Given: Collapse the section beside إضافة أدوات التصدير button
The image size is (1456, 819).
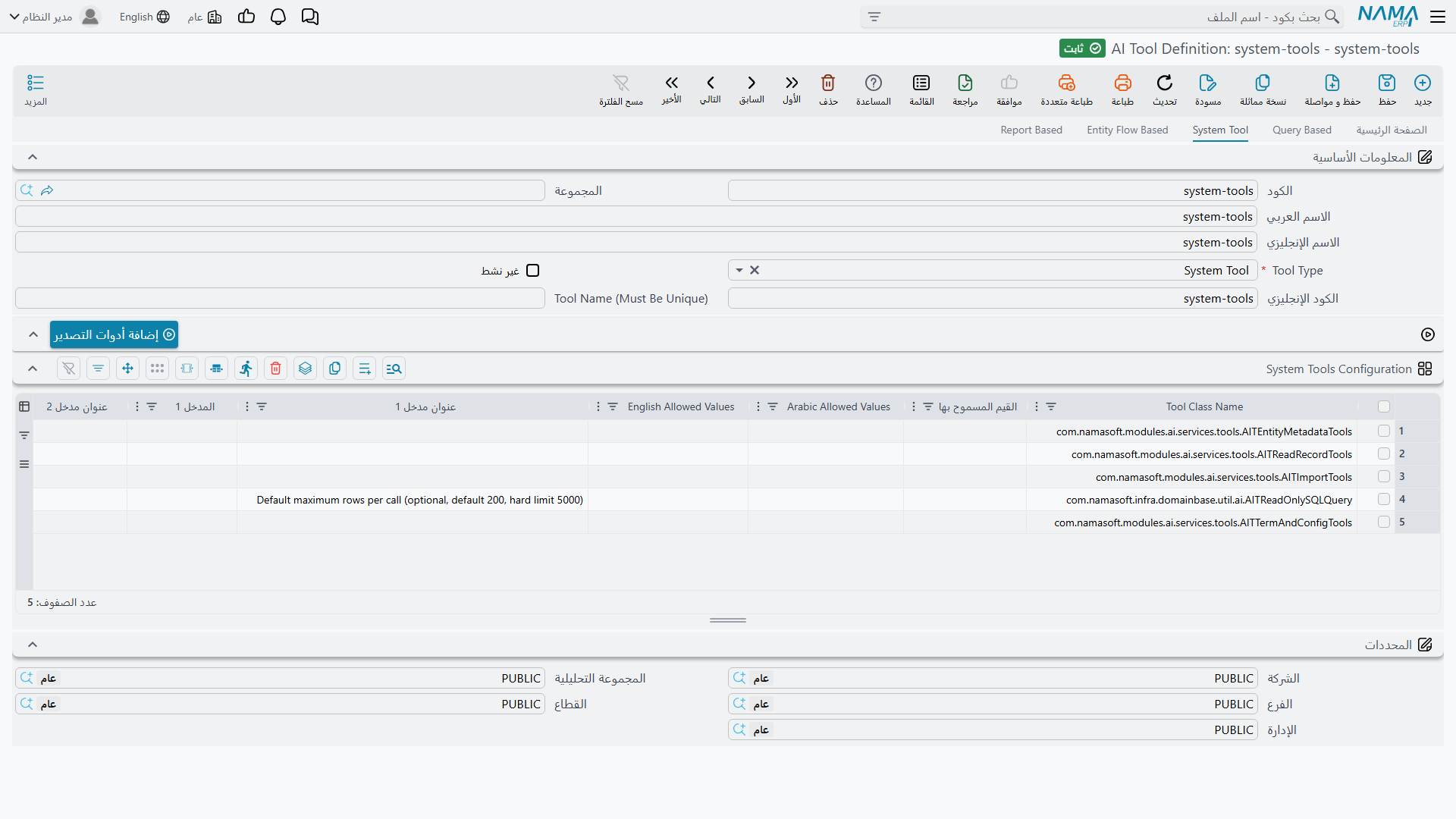Looking at the screenshot, I should 33,334.
